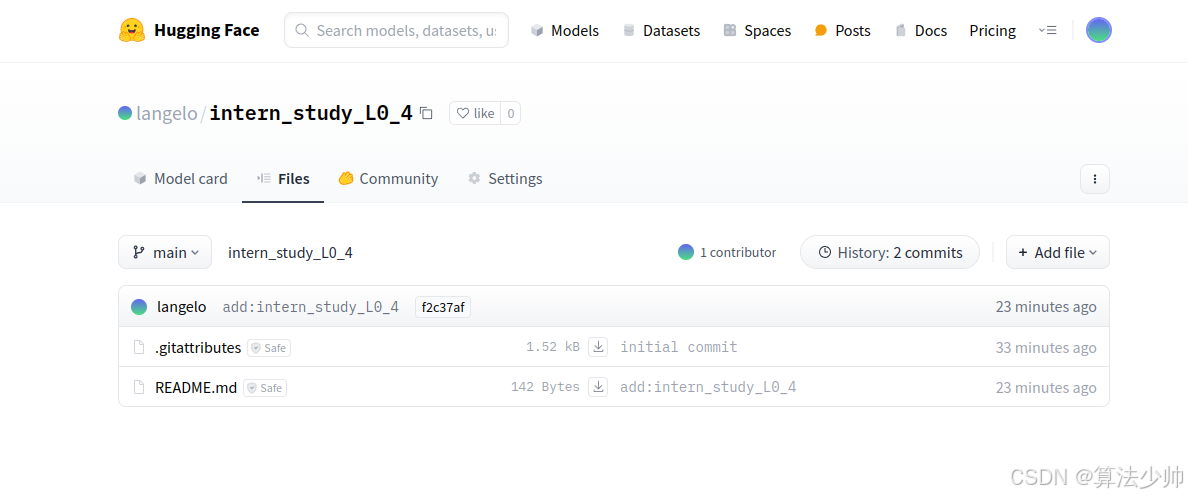
Task: Open the Models page
Action: (564, 30)
